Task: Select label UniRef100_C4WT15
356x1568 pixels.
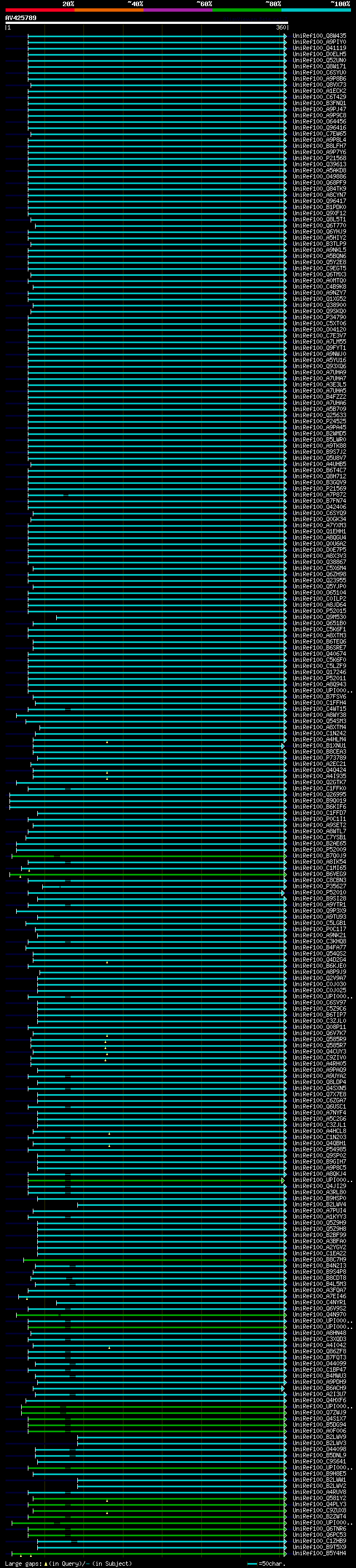Action: click(x=319, y=709)
